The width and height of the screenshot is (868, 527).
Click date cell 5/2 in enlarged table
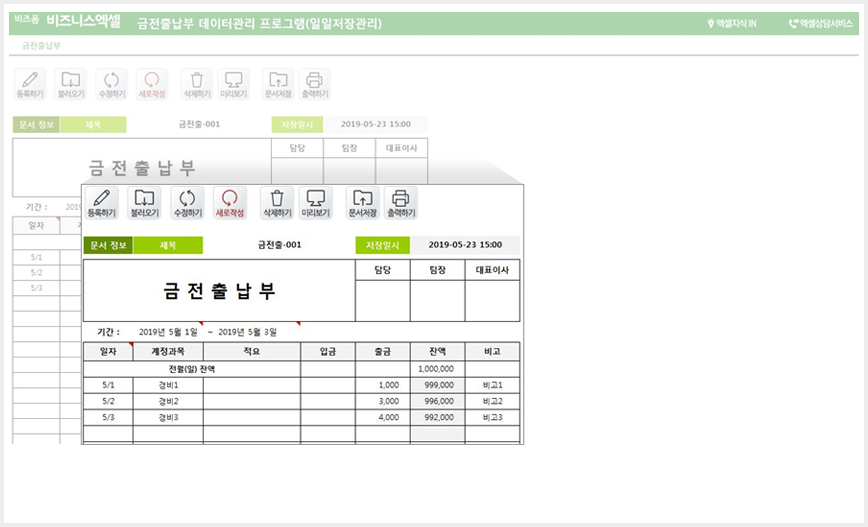click(x=108, y=401)
